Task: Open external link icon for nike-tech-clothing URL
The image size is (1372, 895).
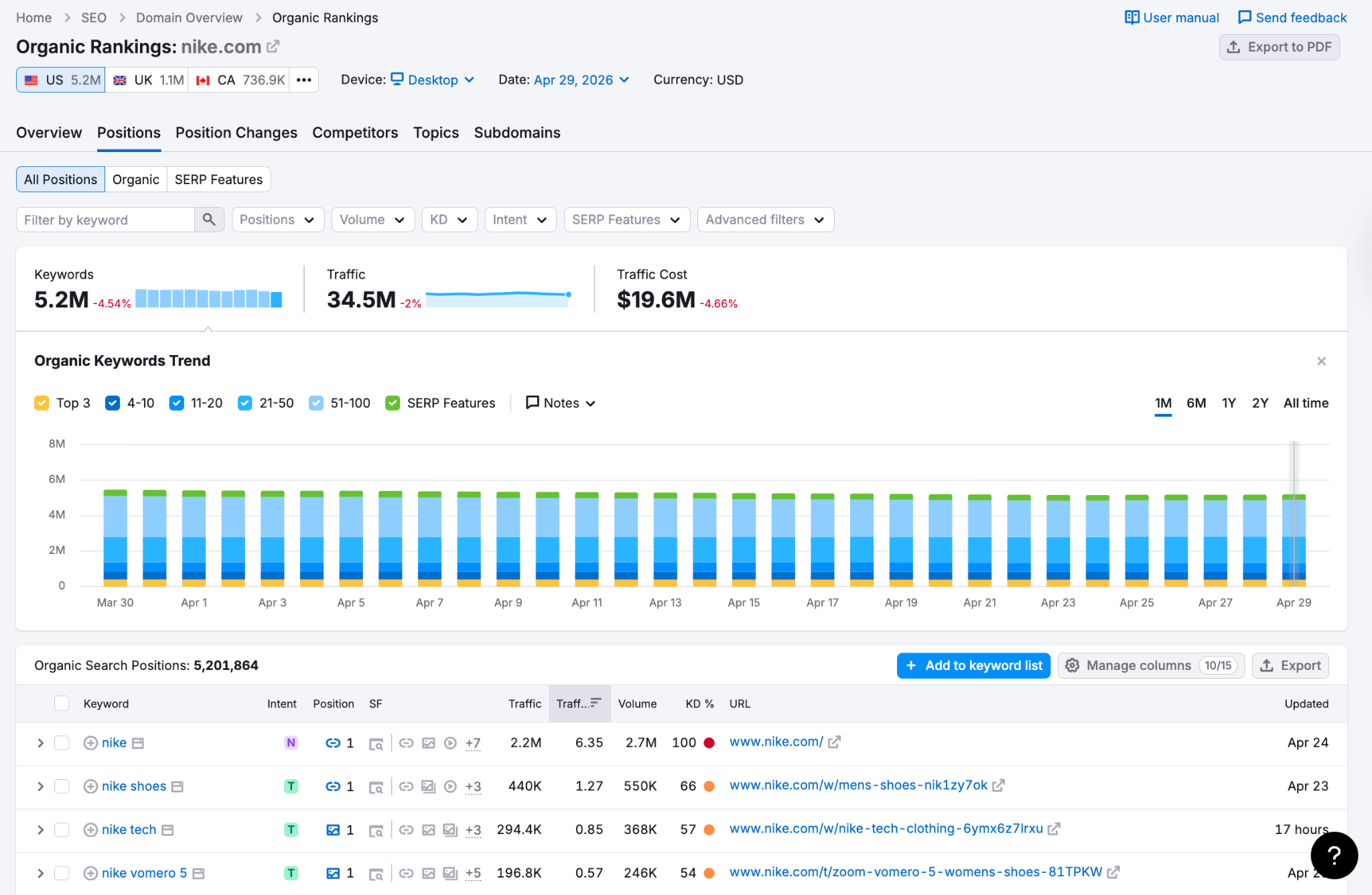Action: [1054, 829]
